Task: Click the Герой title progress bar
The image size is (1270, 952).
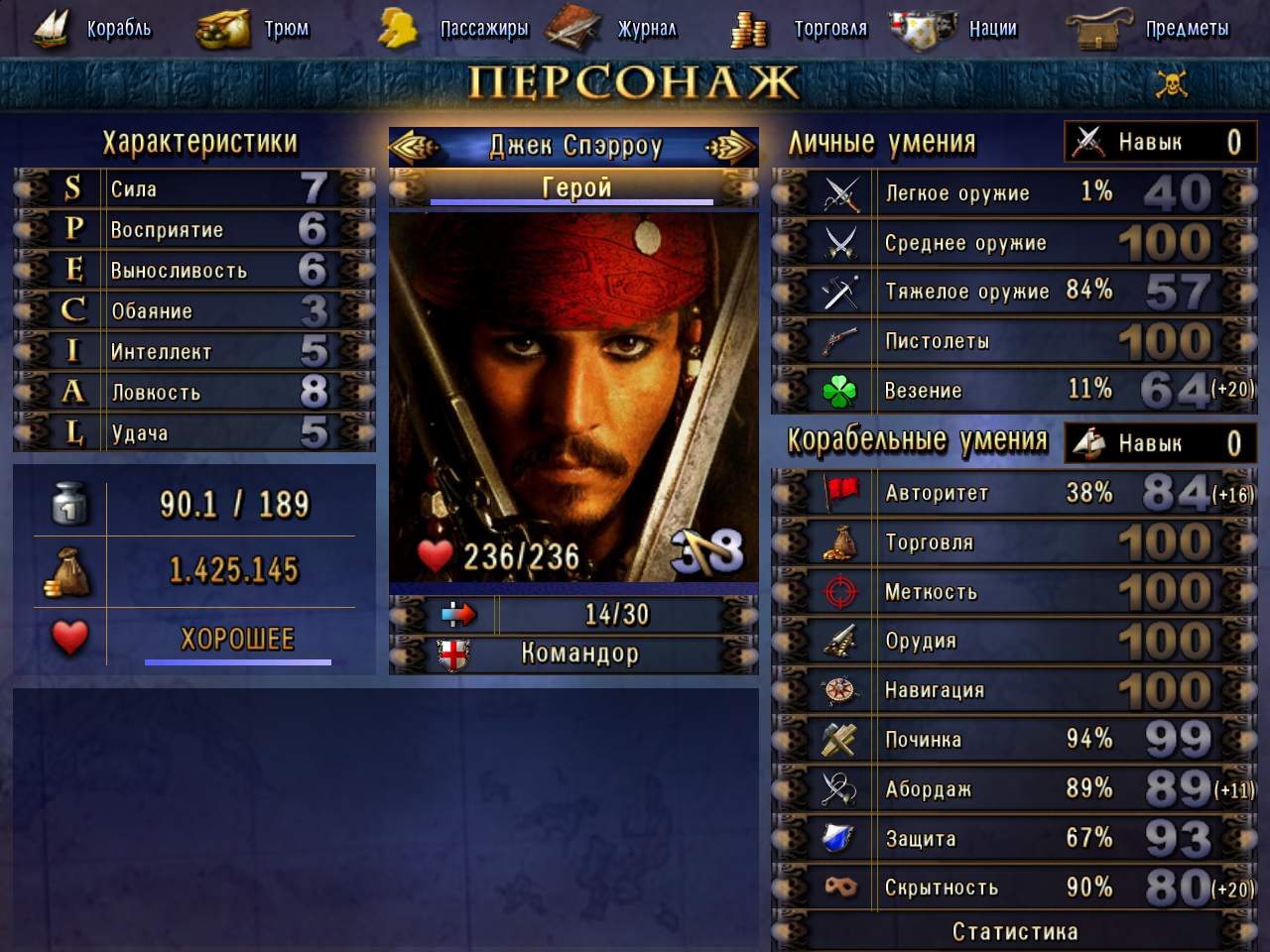Action: [x=571, y=202]
